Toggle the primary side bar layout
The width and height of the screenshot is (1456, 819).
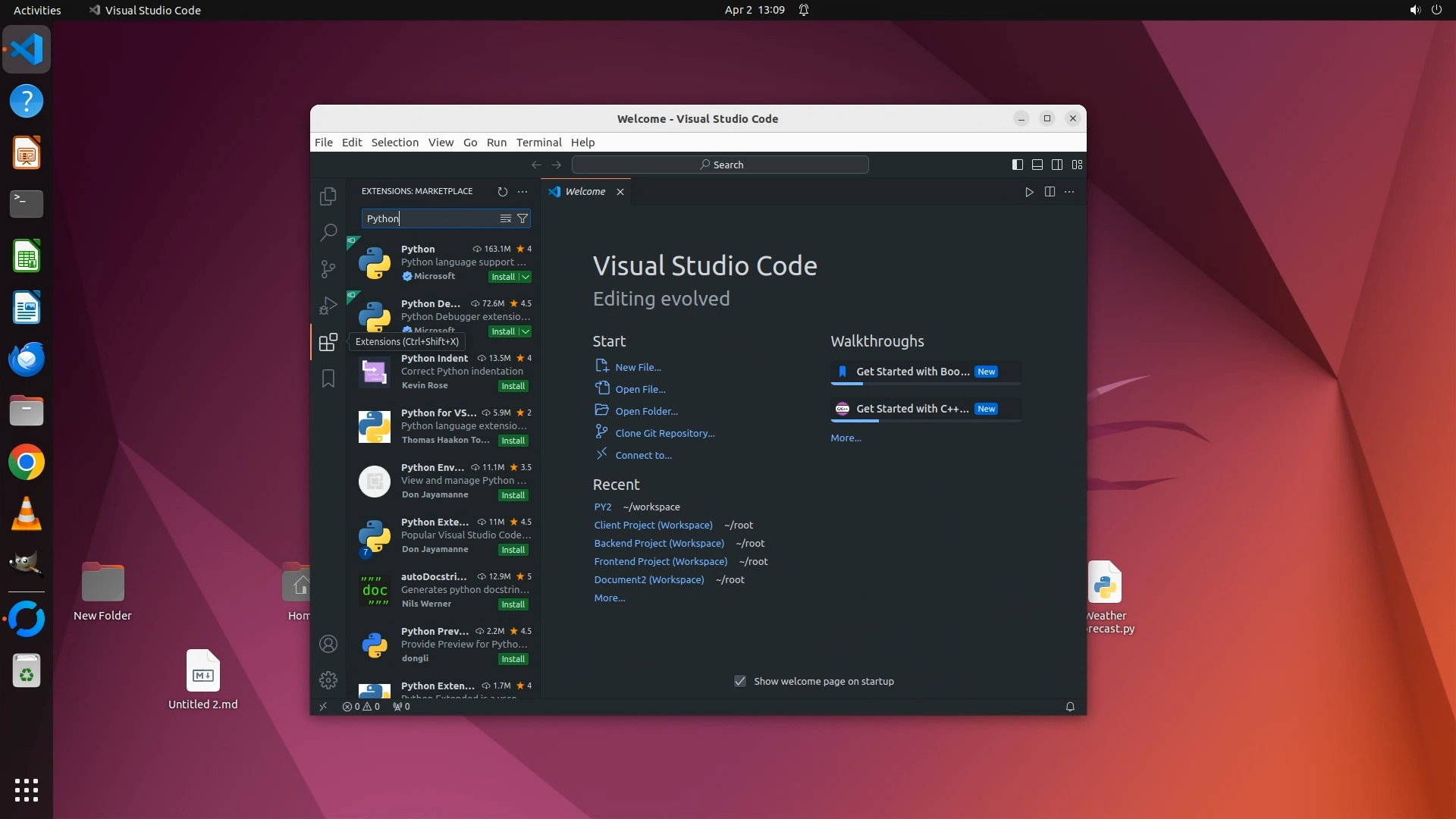click(1018, 165)
